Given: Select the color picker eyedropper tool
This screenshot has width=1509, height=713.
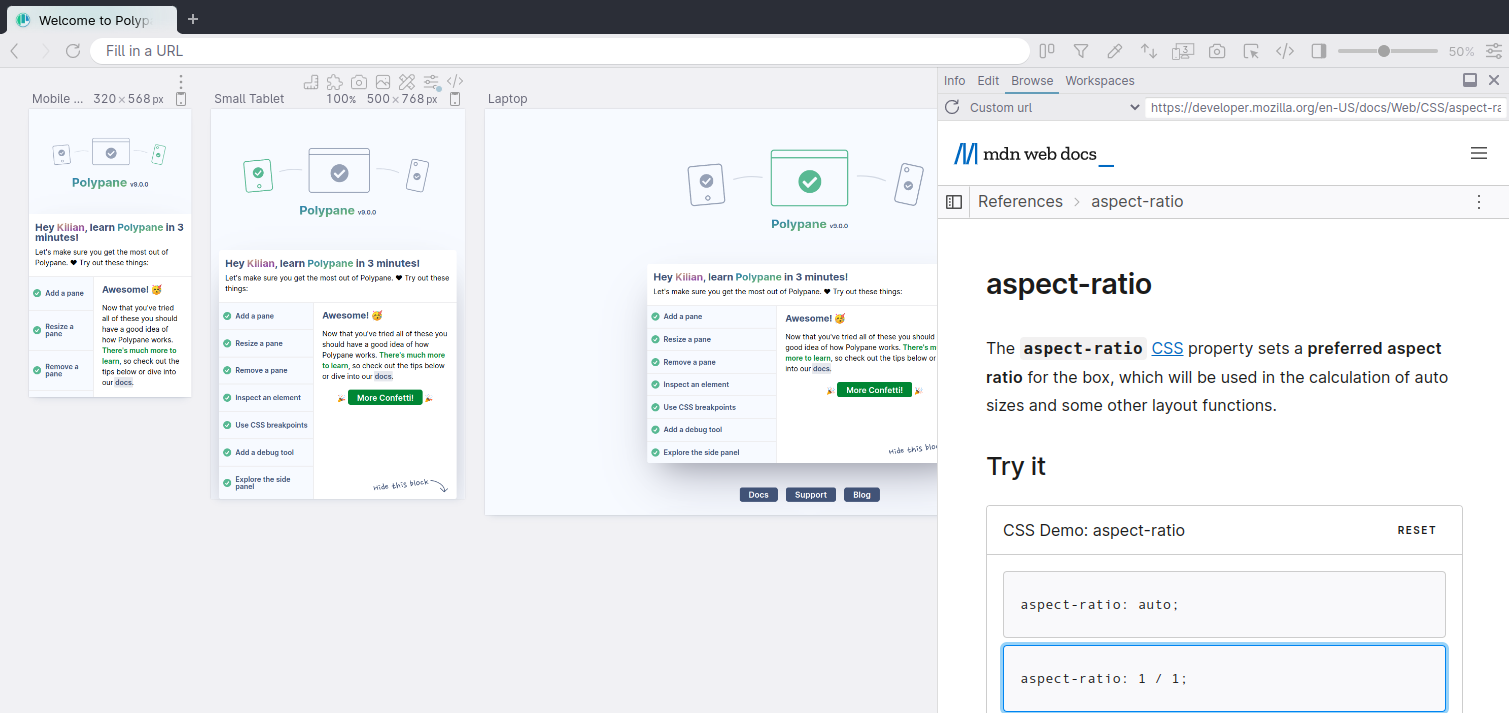Looking at the screenshot, I should pos(1114,51).
